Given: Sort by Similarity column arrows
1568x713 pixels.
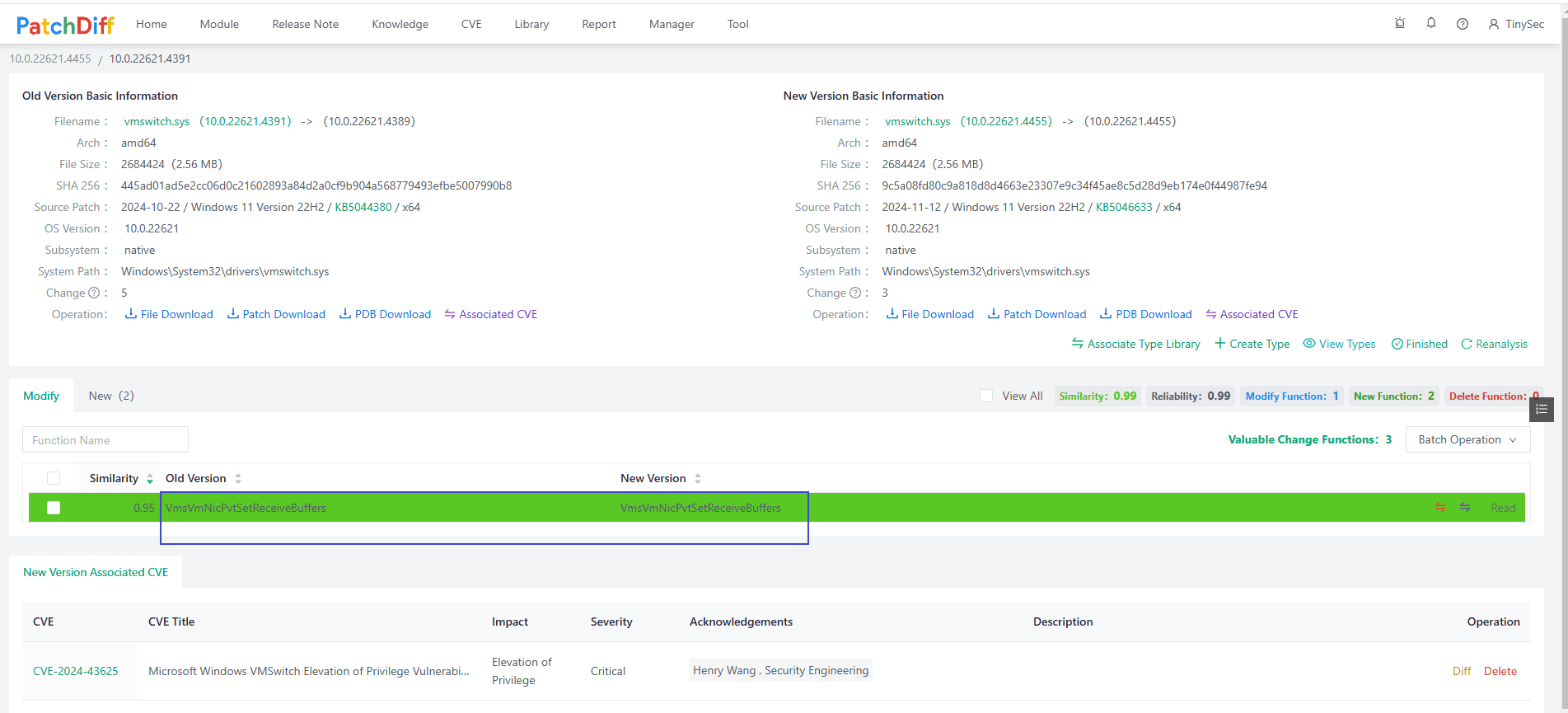Looking at the screenshot, I should [150, 478].
